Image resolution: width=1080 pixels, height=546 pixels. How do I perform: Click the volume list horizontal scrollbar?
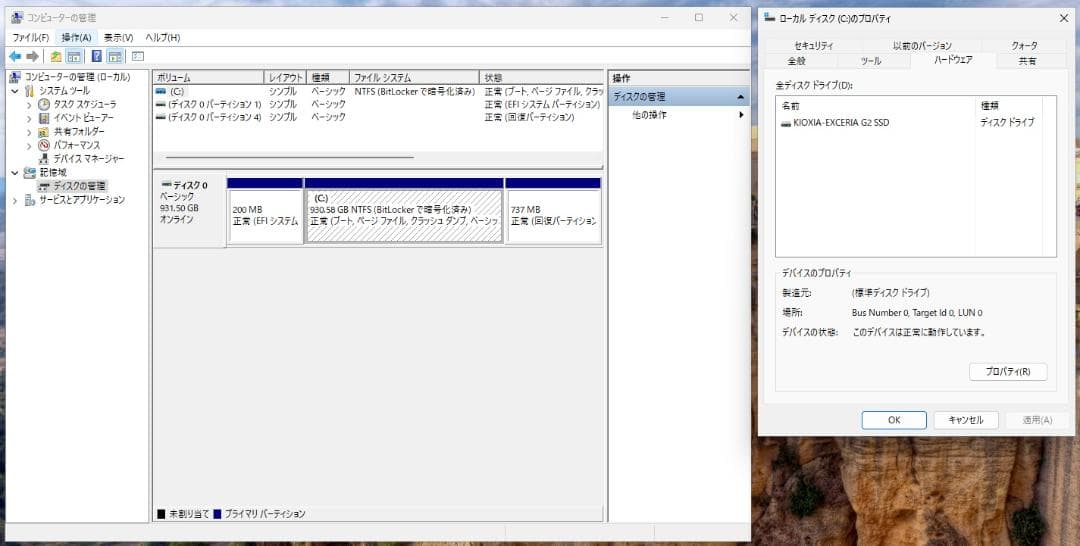pos(289,158)
